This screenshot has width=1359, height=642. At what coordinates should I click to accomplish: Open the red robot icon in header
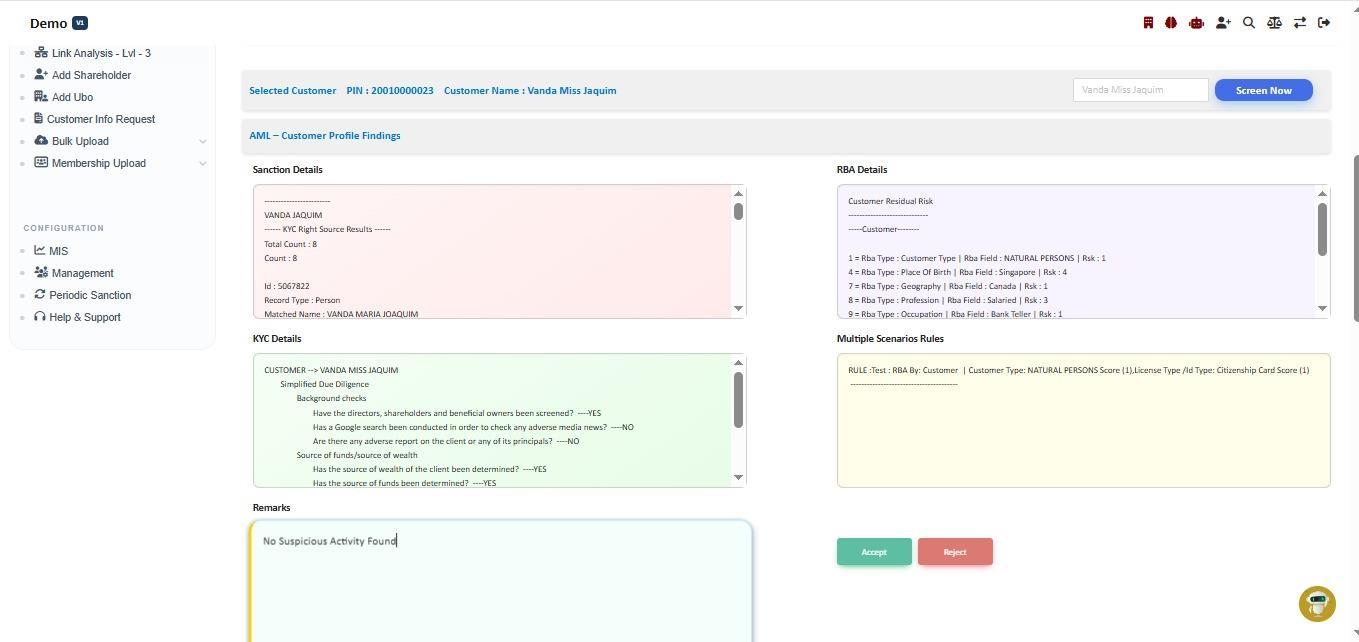point(1196,22)
